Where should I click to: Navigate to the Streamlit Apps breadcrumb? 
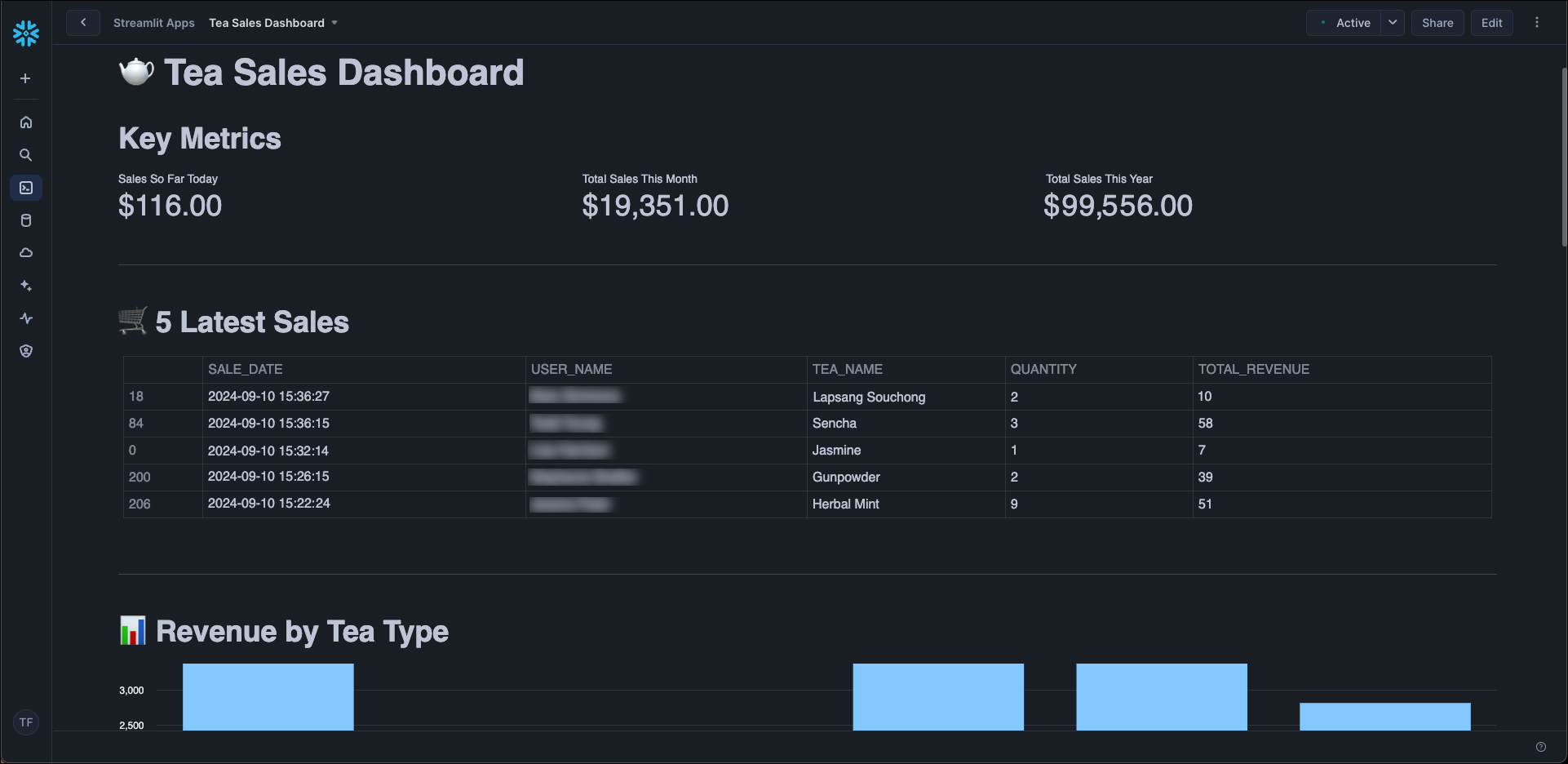click(153, 23)
